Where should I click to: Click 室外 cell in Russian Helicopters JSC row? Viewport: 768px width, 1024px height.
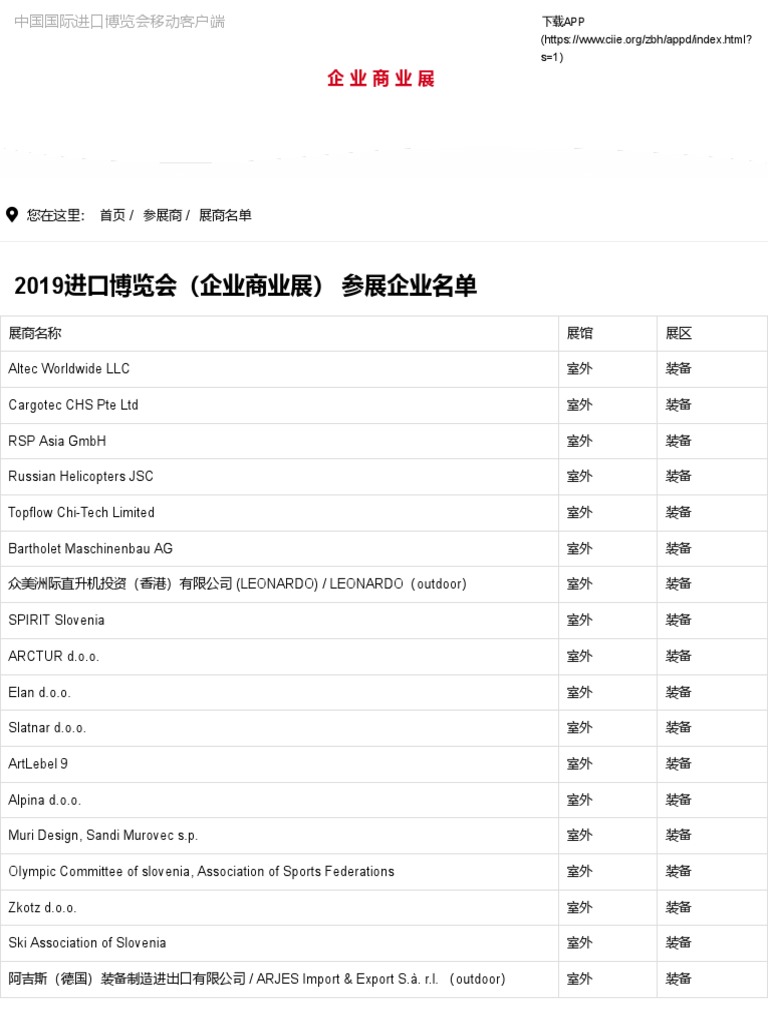(x=579, y=476)
